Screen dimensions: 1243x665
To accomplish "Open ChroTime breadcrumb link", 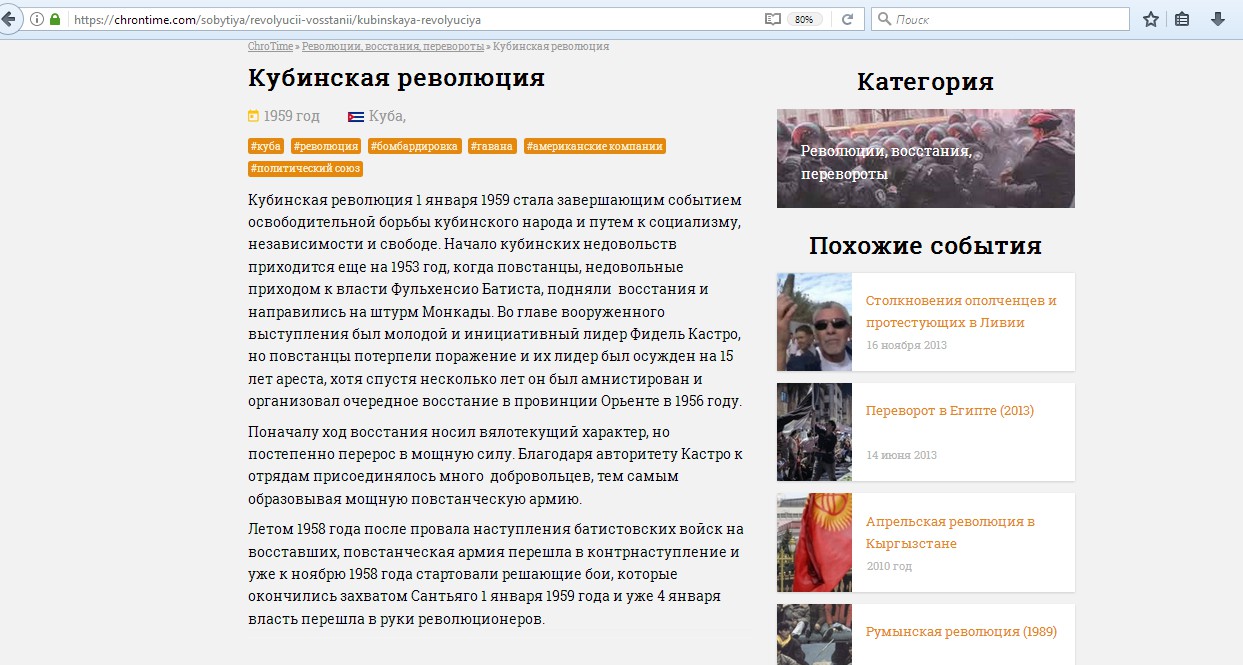I will pos(270,46).
